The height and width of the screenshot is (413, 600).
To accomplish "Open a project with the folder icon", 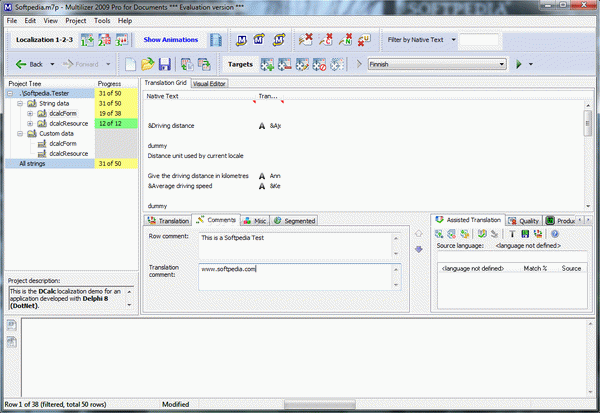I will (147, 64).
